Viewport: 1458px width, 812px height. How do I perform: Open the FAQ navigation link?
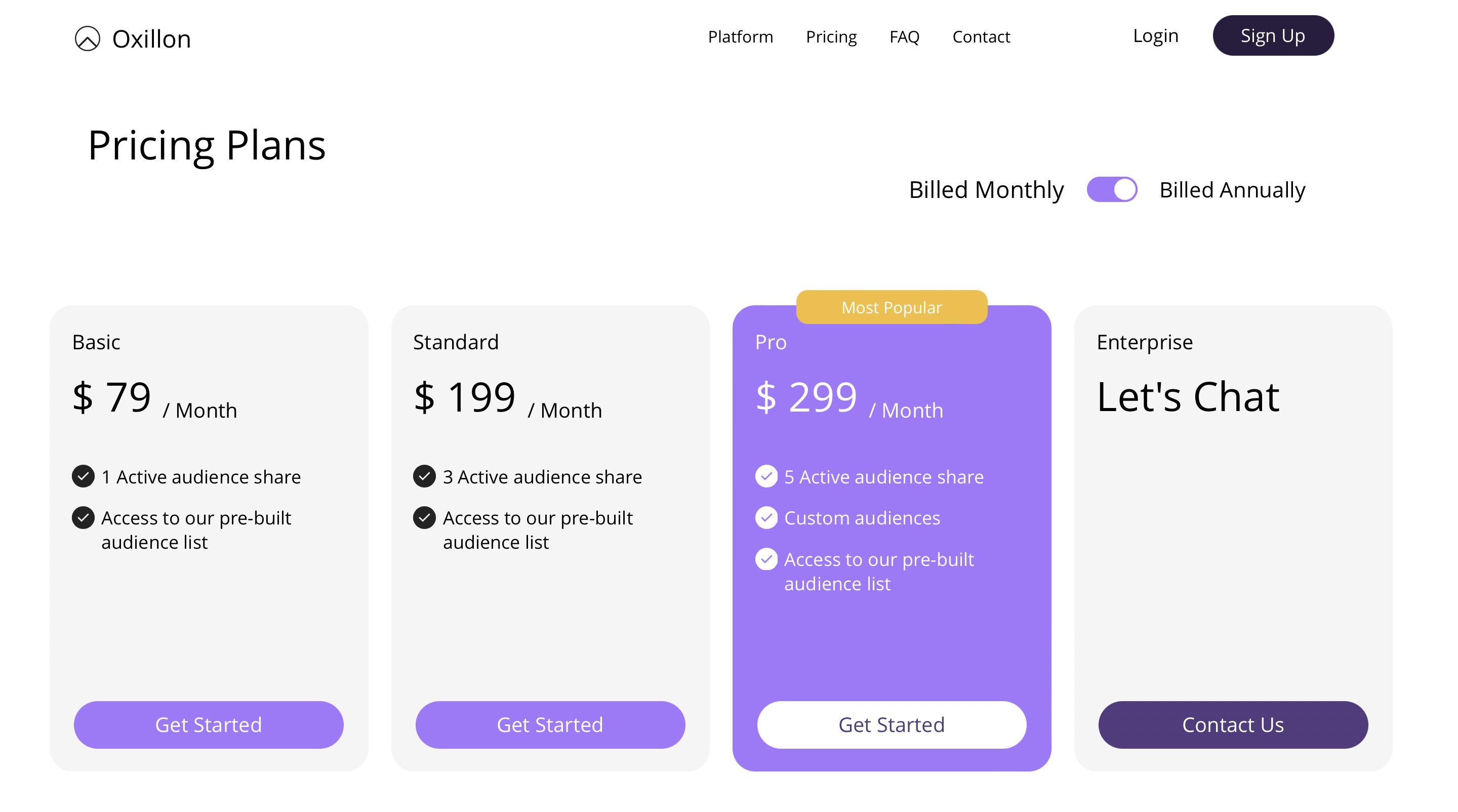coord(905,37)
